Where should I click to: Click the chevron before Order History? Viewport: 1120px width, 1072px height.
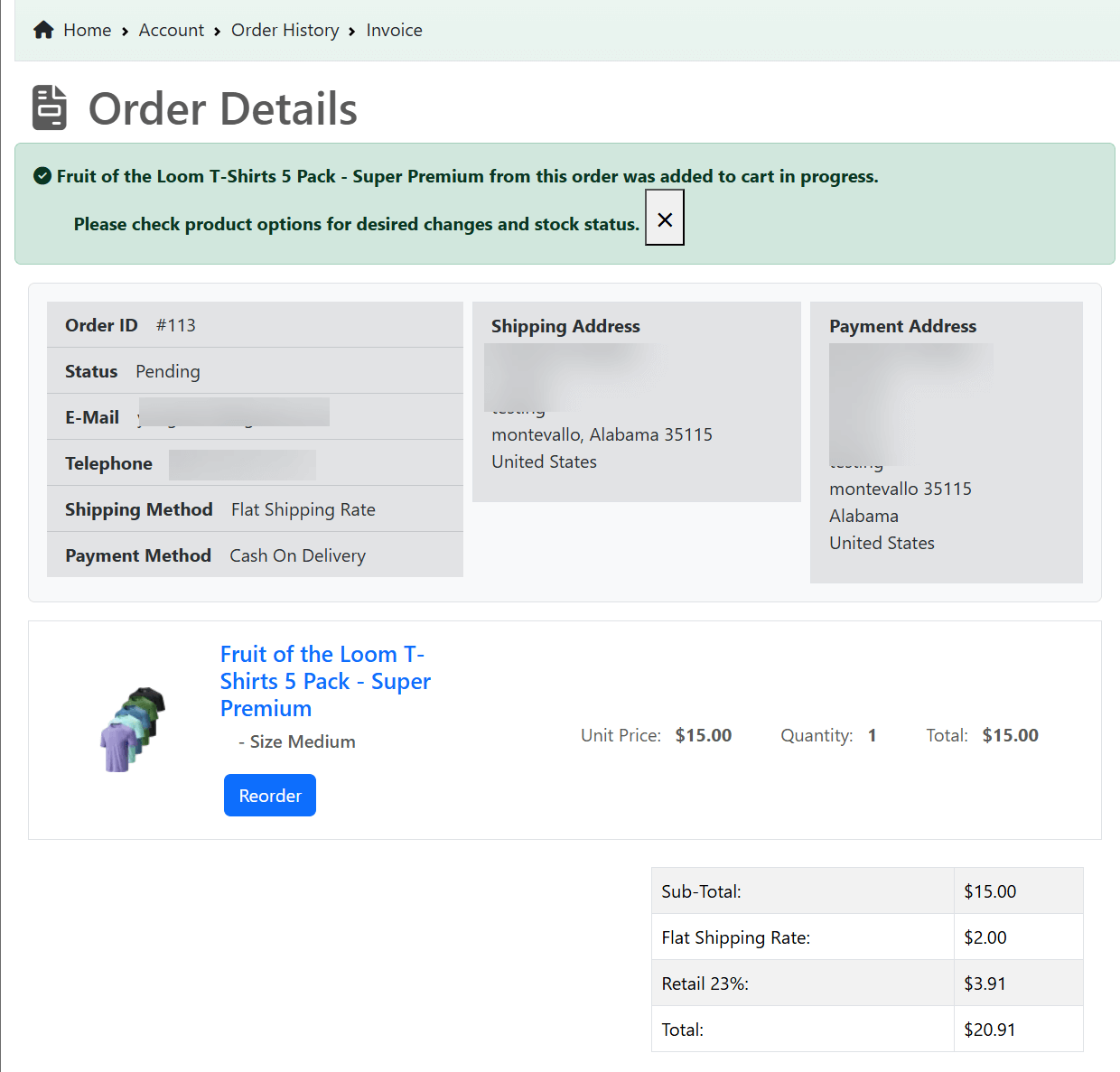tap(218, 32)
